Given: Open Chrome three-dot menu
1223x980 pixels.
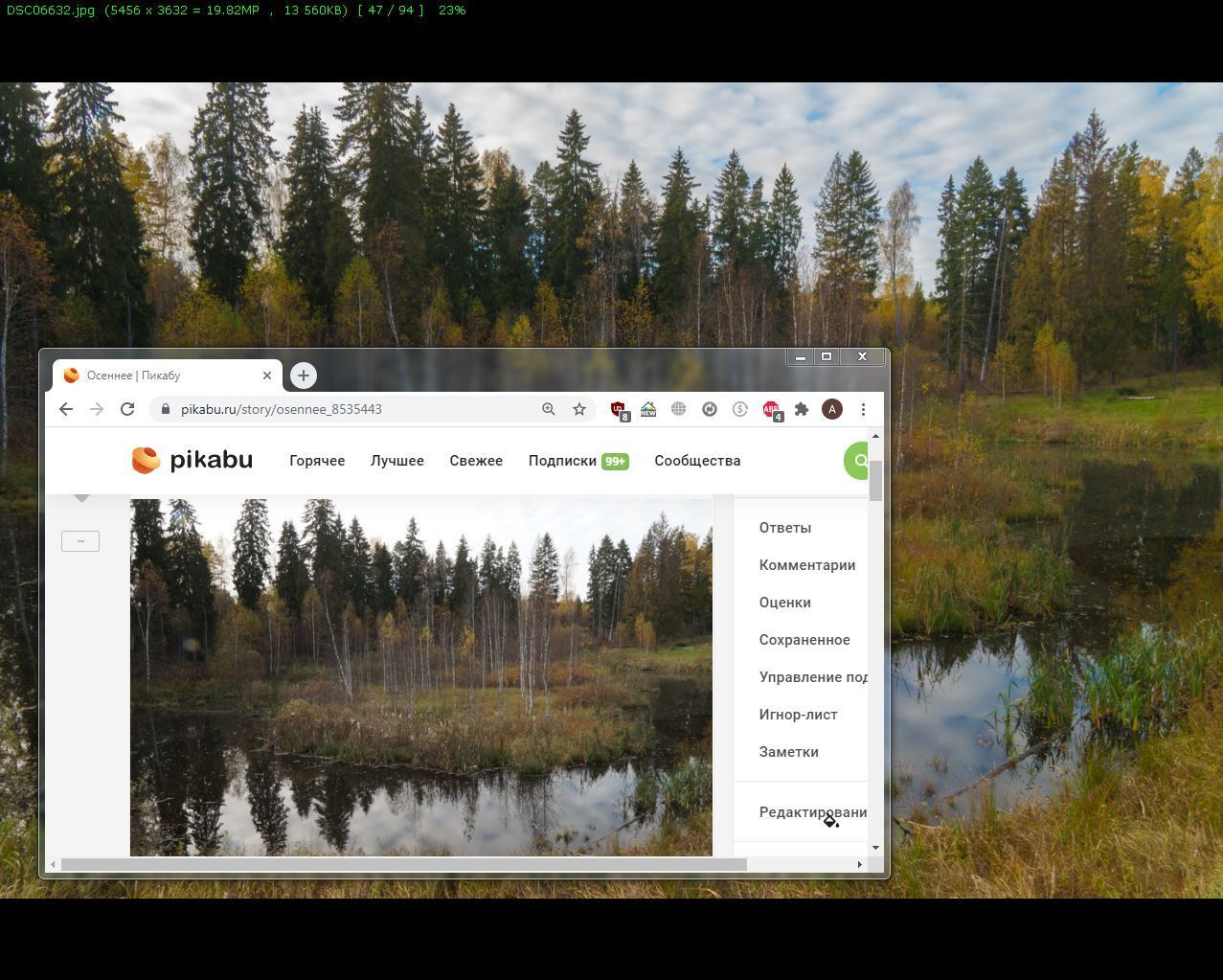Looking at the screenshot, I should [863, 409].
